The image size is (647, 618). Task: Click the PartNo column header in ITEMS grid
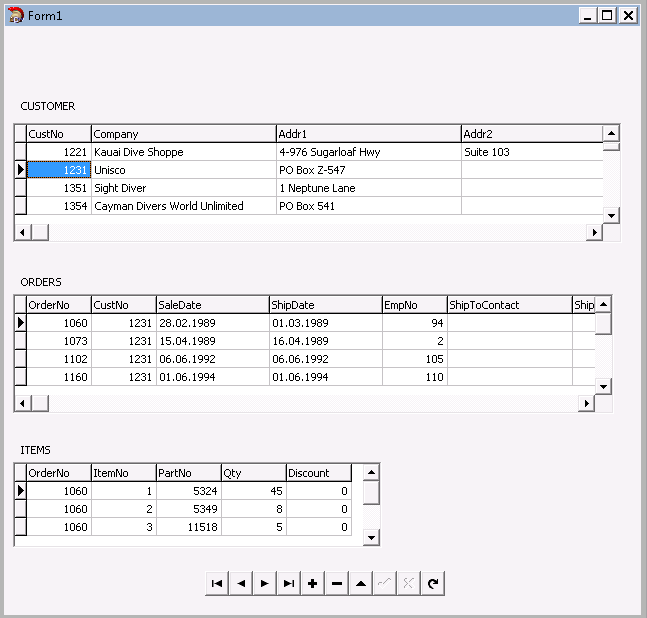[x=189, y=473]
